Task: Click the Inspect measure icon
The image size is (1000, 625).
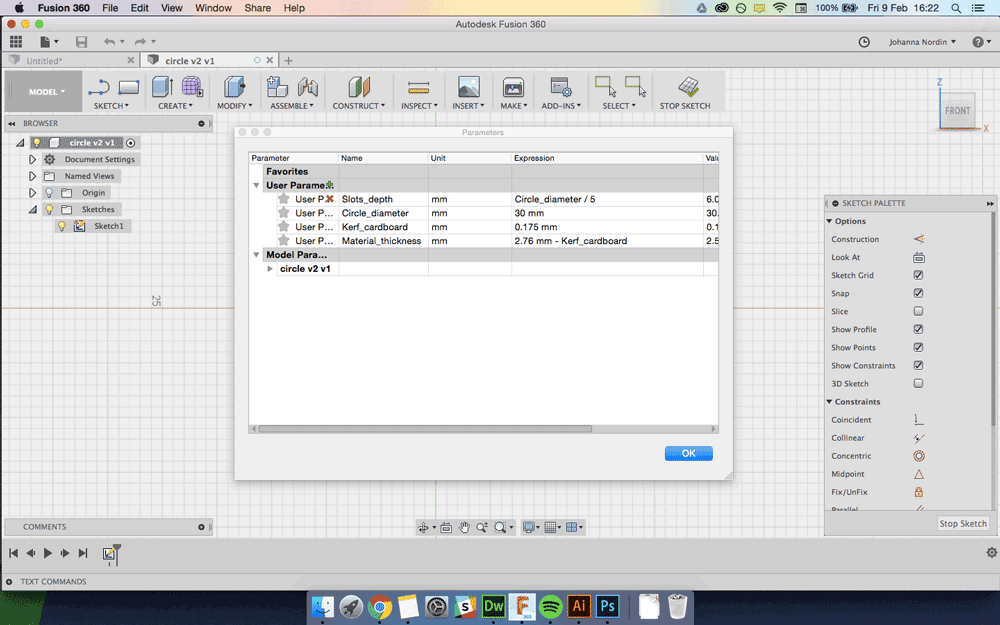Action: point(418,87)
